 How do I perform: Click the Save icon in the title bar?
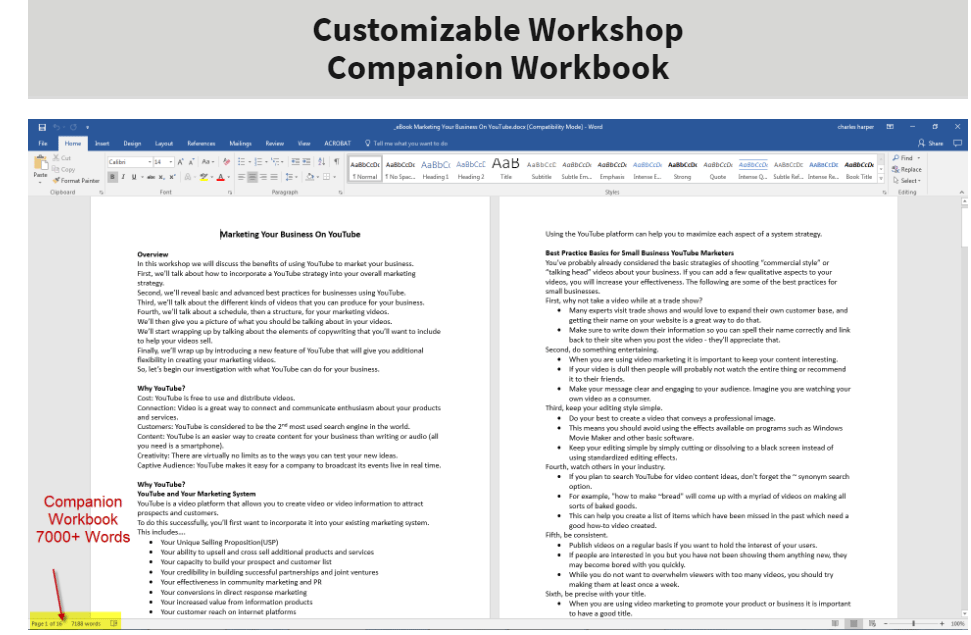[x=42, y=127]
